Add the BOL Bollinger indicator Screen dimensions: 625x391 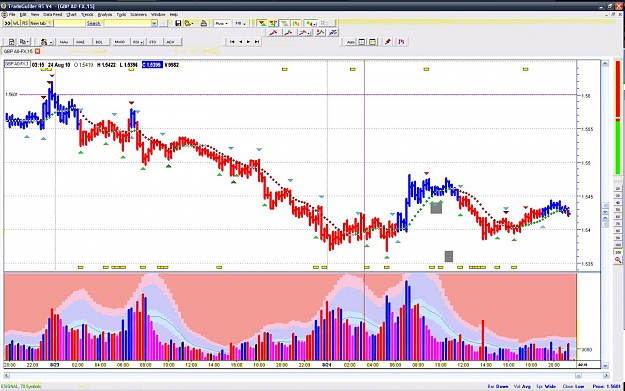point(99,42)
